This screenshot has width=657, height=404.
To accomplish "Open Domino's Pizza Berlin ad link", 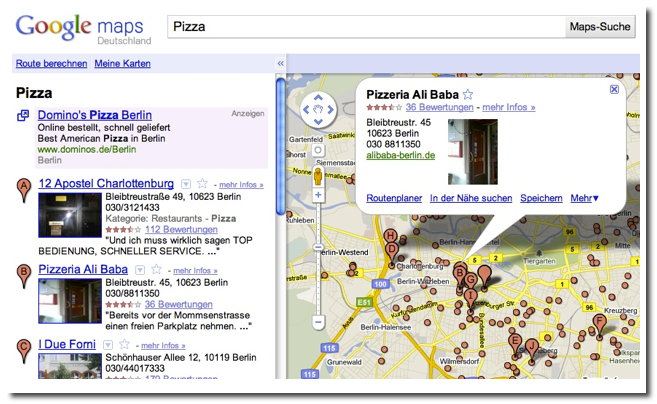I will (x=95, y=115).
